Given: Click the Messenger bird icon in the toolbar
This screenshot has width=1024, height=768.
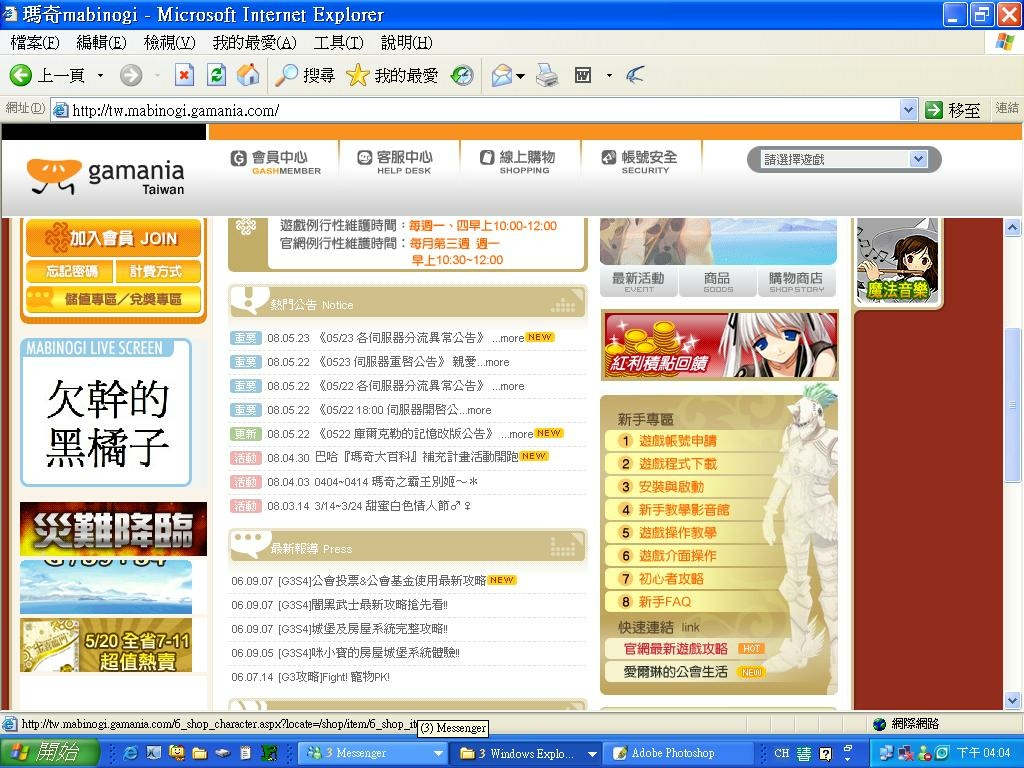Looking at the screenshot, I should click(x=635, y=76).
